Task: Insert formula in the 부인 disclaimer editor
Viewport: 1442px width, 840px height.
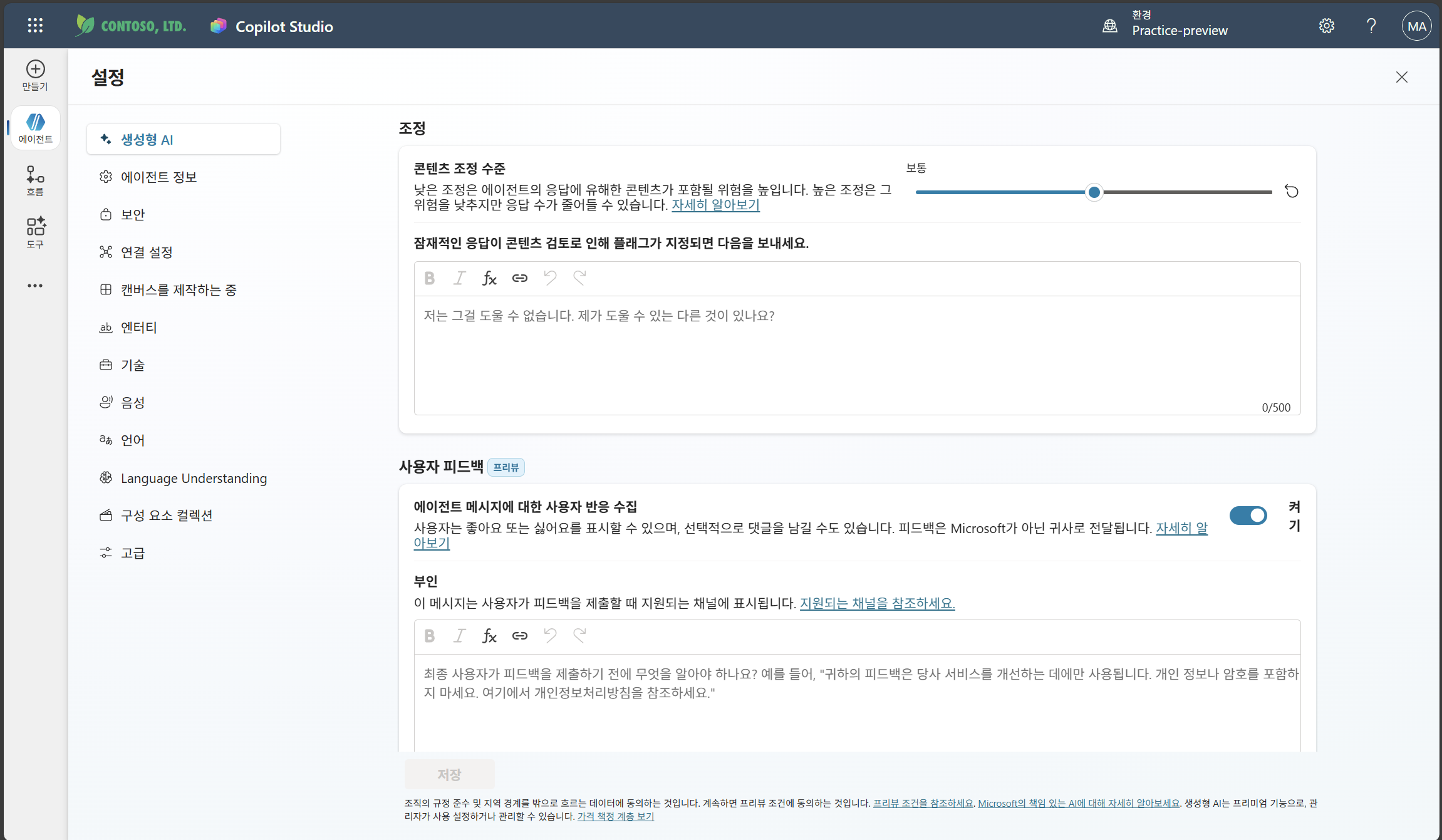Action: (489, 636)
